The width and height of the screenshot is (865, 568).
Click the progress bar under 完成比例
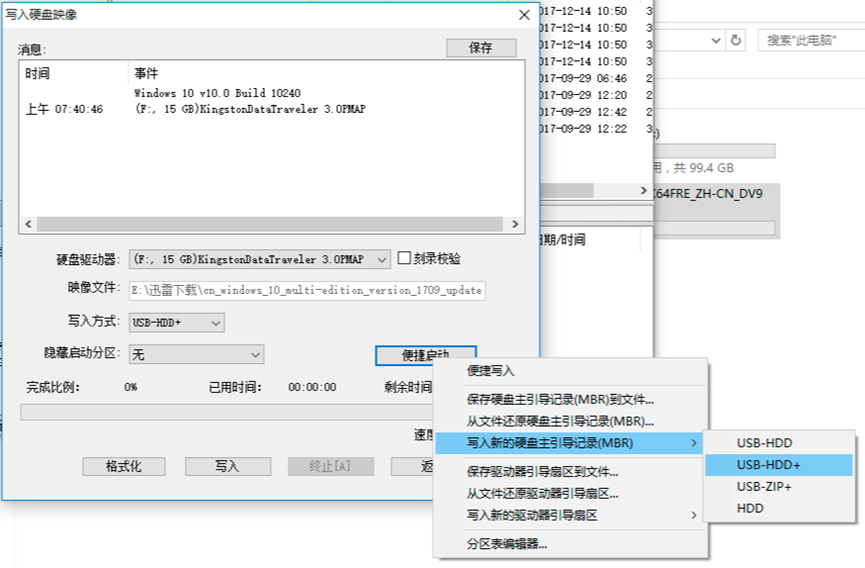tap(227, 412)
